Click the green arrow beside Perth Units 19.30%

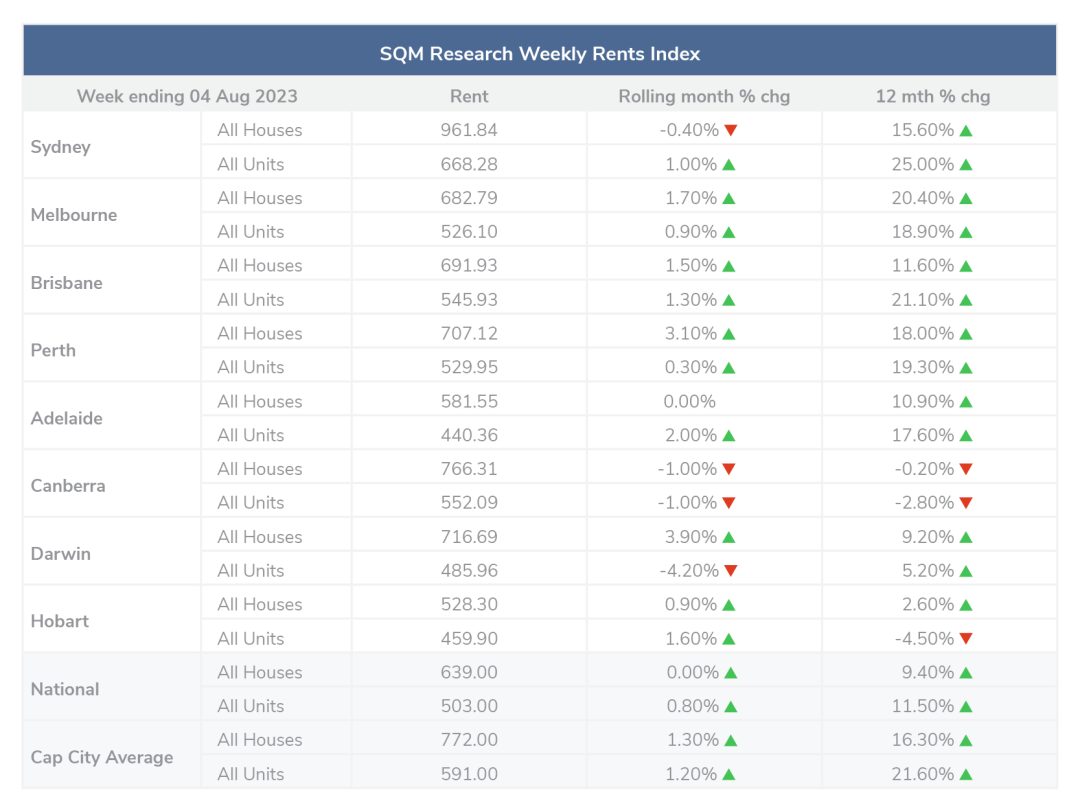tap(966, 368)
